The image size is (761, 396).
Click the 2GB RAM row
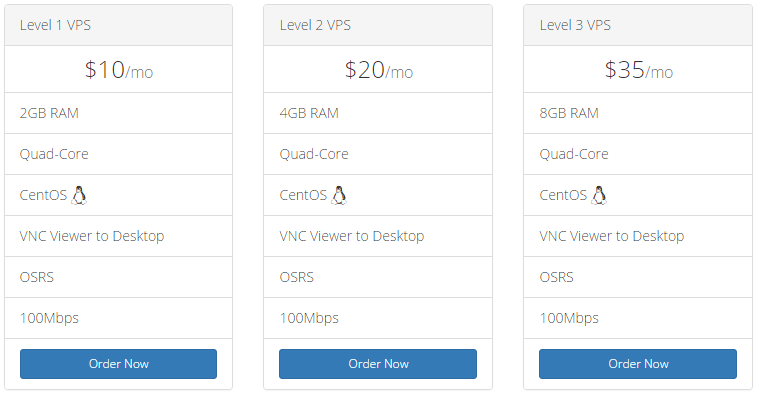click(118, 113)
